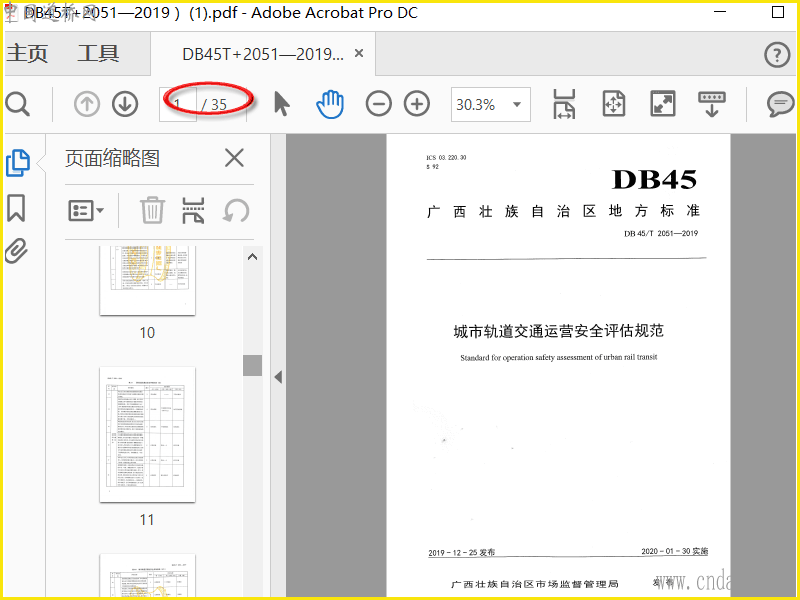Click the thumbnail panel scrollbar handle
The width and height of the screenshot is (800, 600).
(252, 365)
